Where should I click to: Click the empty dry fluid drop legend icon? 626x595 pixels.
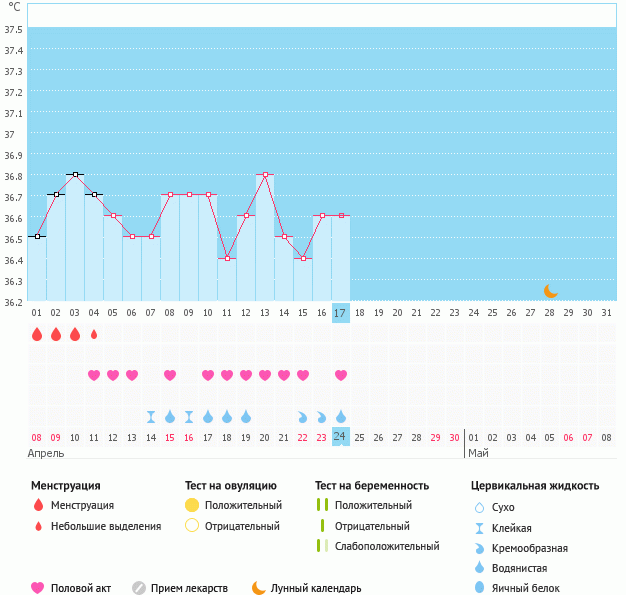[x=482, y=508]
